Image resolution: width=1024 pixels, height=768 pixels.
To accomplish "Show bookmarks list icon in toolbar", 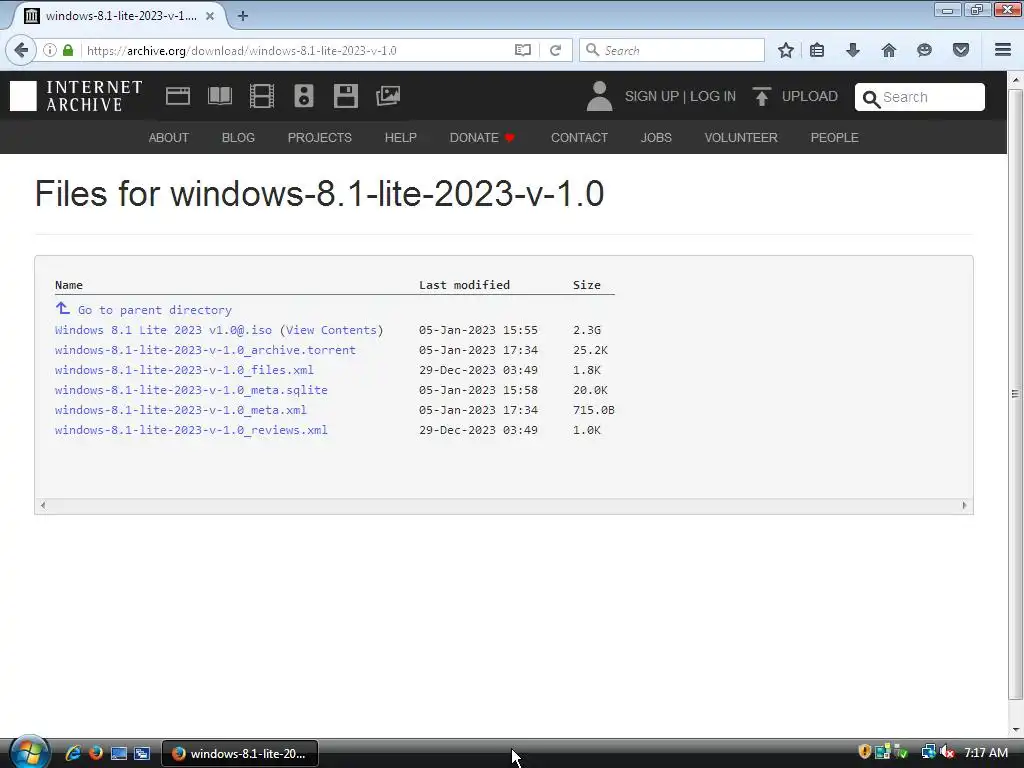I will [x=817, y=50].
